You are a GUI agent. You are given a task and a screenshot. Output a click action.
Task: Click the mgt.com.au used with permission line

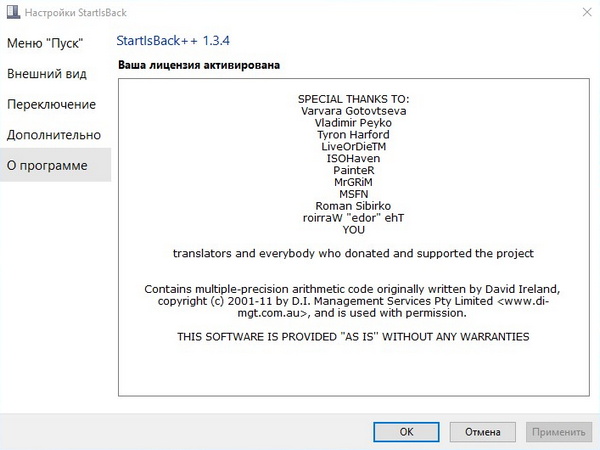pos(352,313)
